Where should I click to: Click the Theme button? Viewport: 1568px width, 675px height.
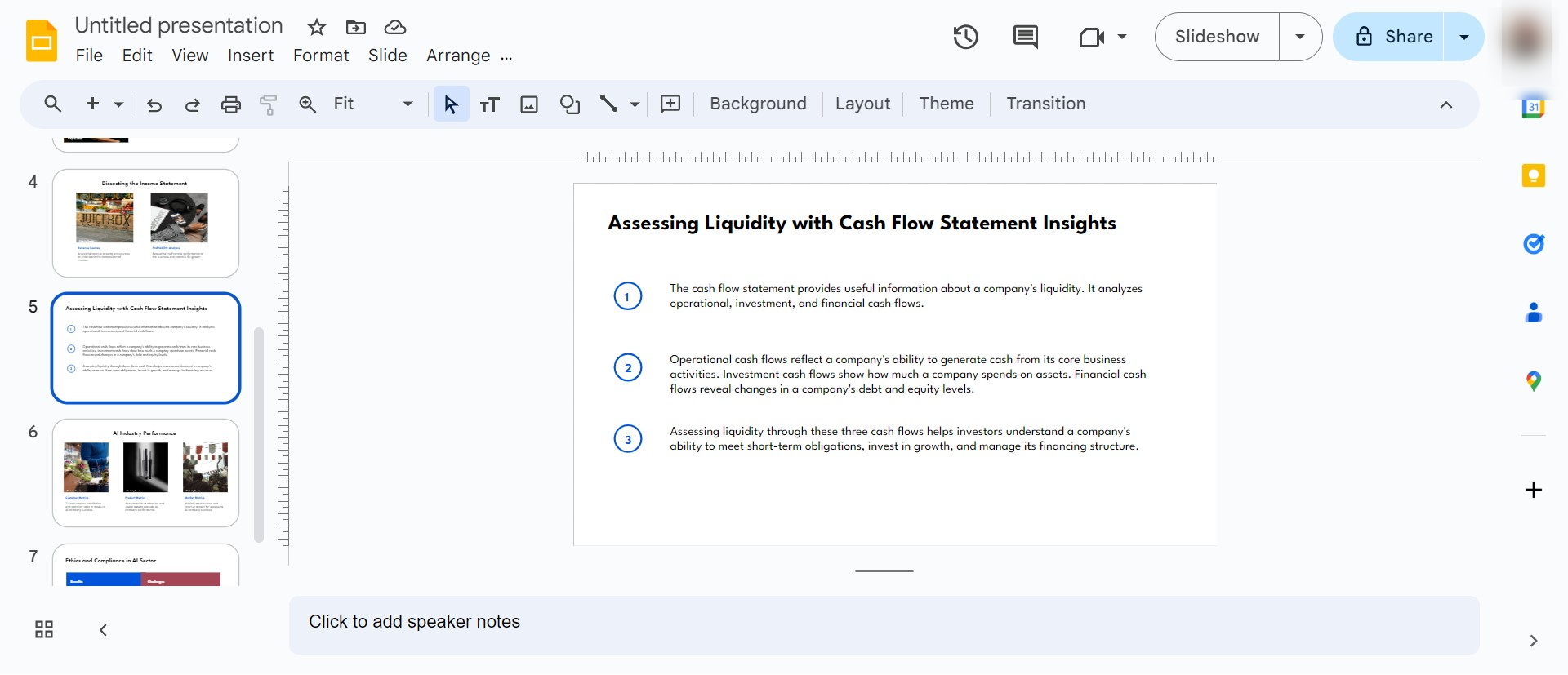pyautogui.click(x=947, y=104)
